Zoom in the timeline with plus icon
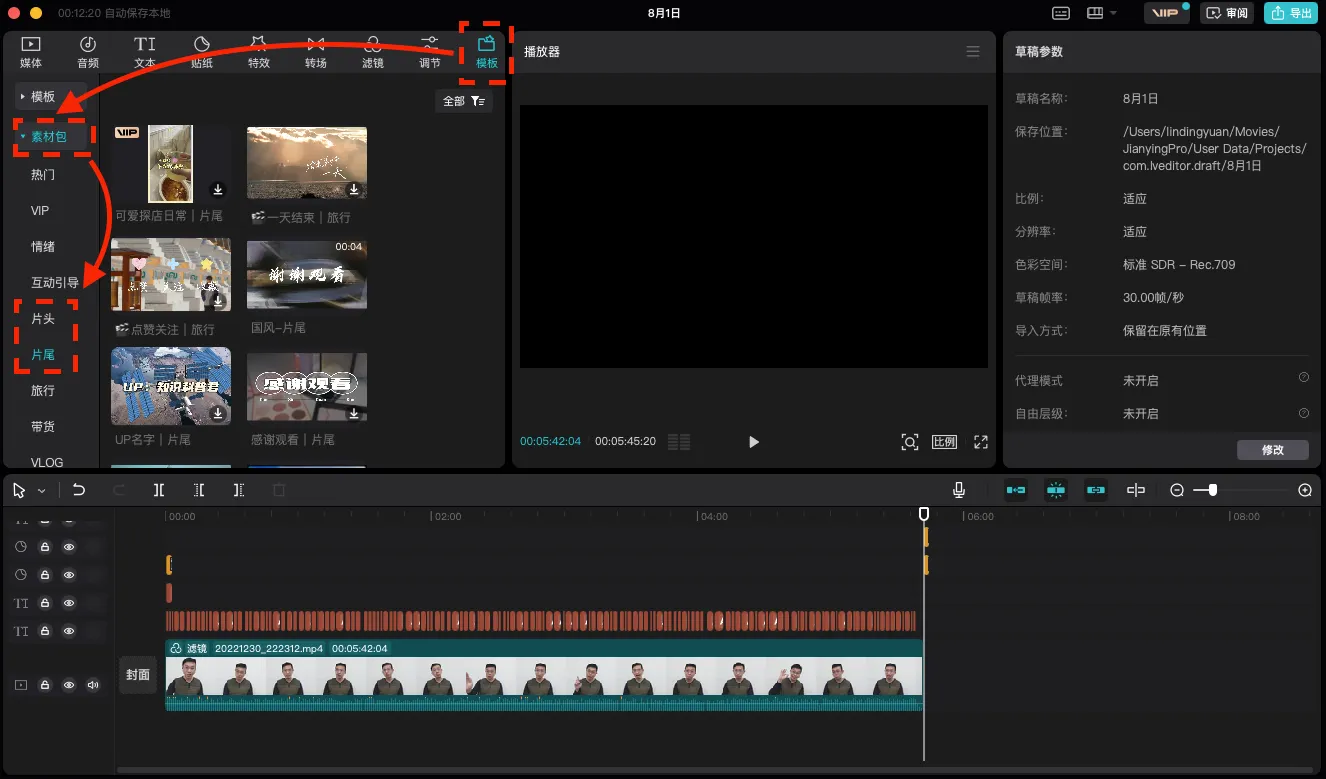Screen dimensions: 1326x779 (1305, 490)
